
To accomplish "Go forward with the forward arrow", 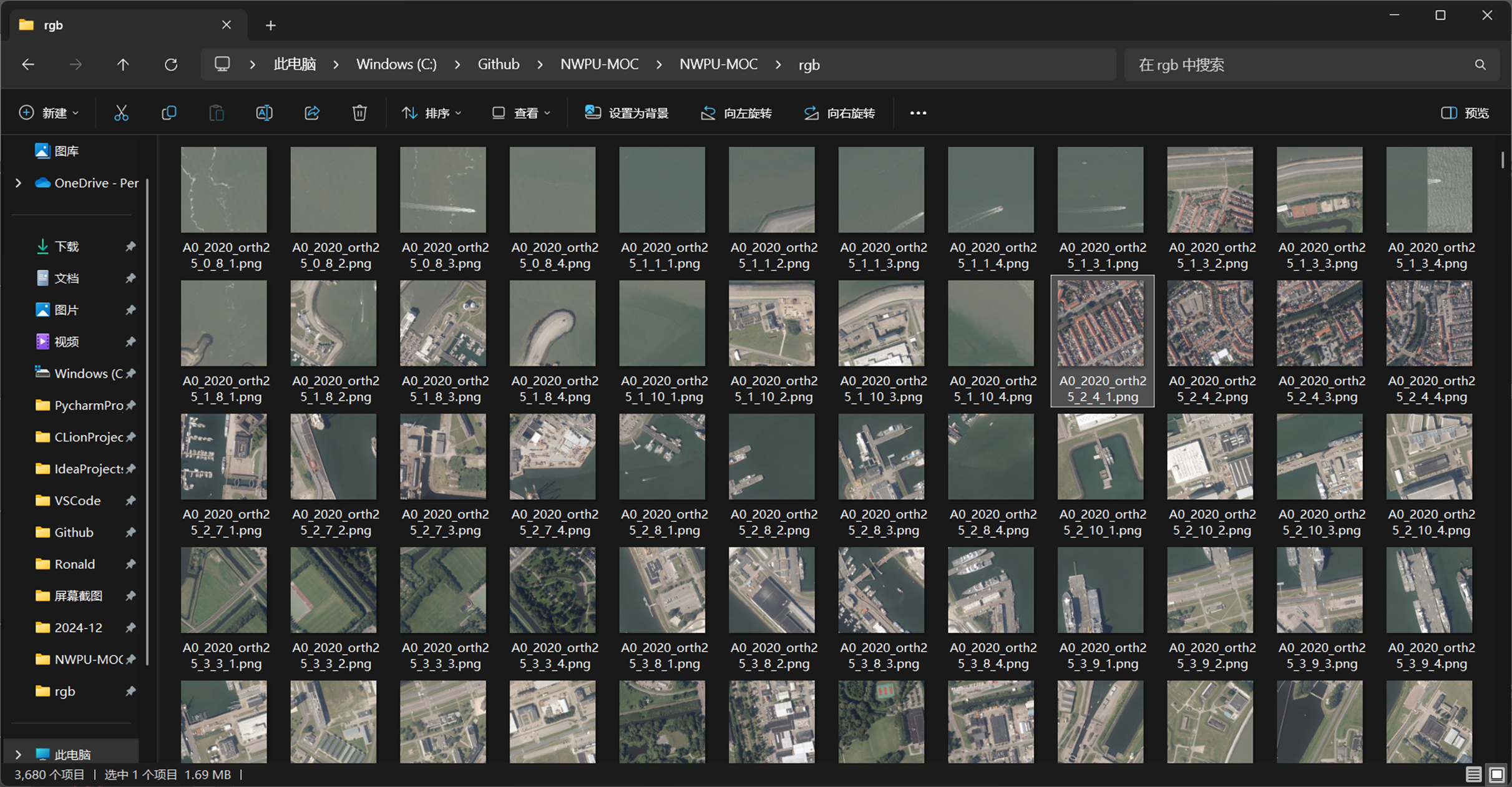I will (76, 64).
